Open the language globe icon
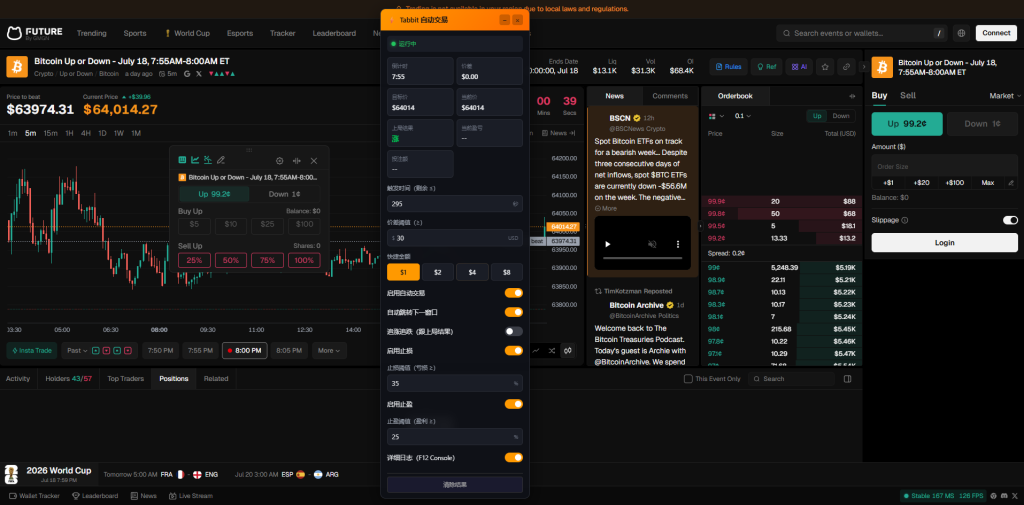 click(x=961, y=33)
